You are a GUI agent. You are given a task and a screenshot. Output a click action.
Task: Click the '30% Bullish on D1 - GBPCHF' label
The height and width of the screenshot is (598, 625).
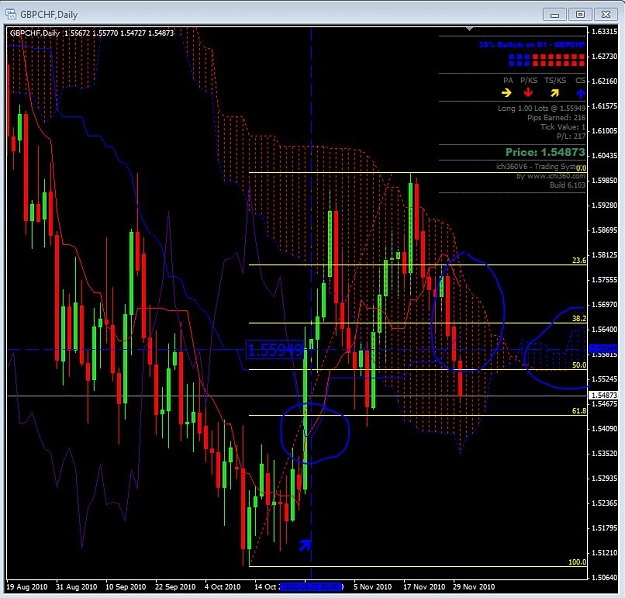pyautogui.click(x=532, y=45)
